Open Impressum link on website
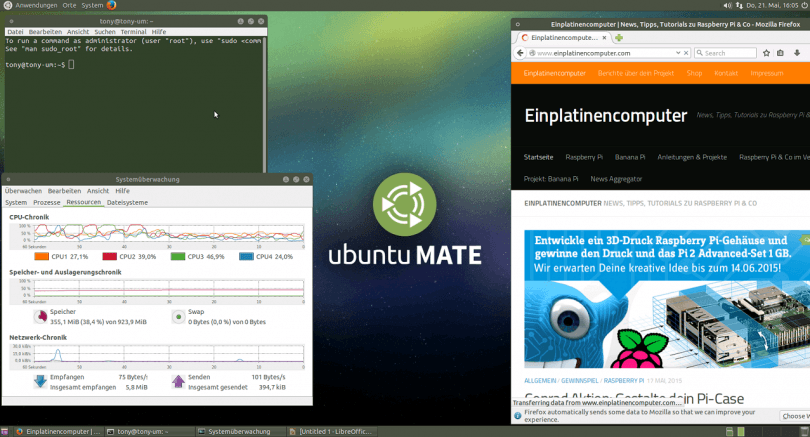Viewport: 810px width, 437px height. click(767, 73)
